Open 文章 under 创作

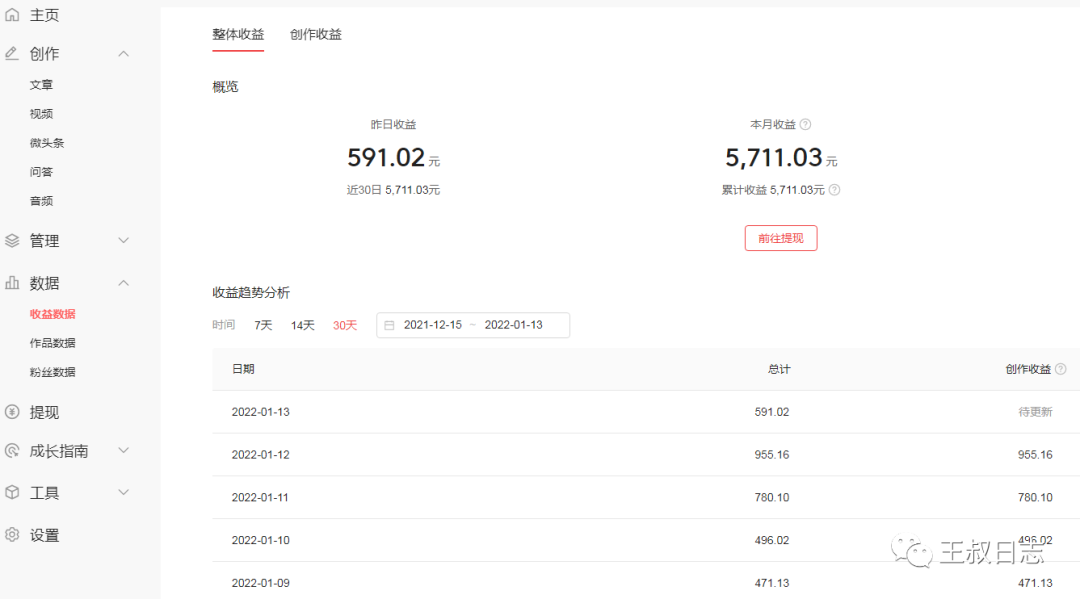click(41, 85)
